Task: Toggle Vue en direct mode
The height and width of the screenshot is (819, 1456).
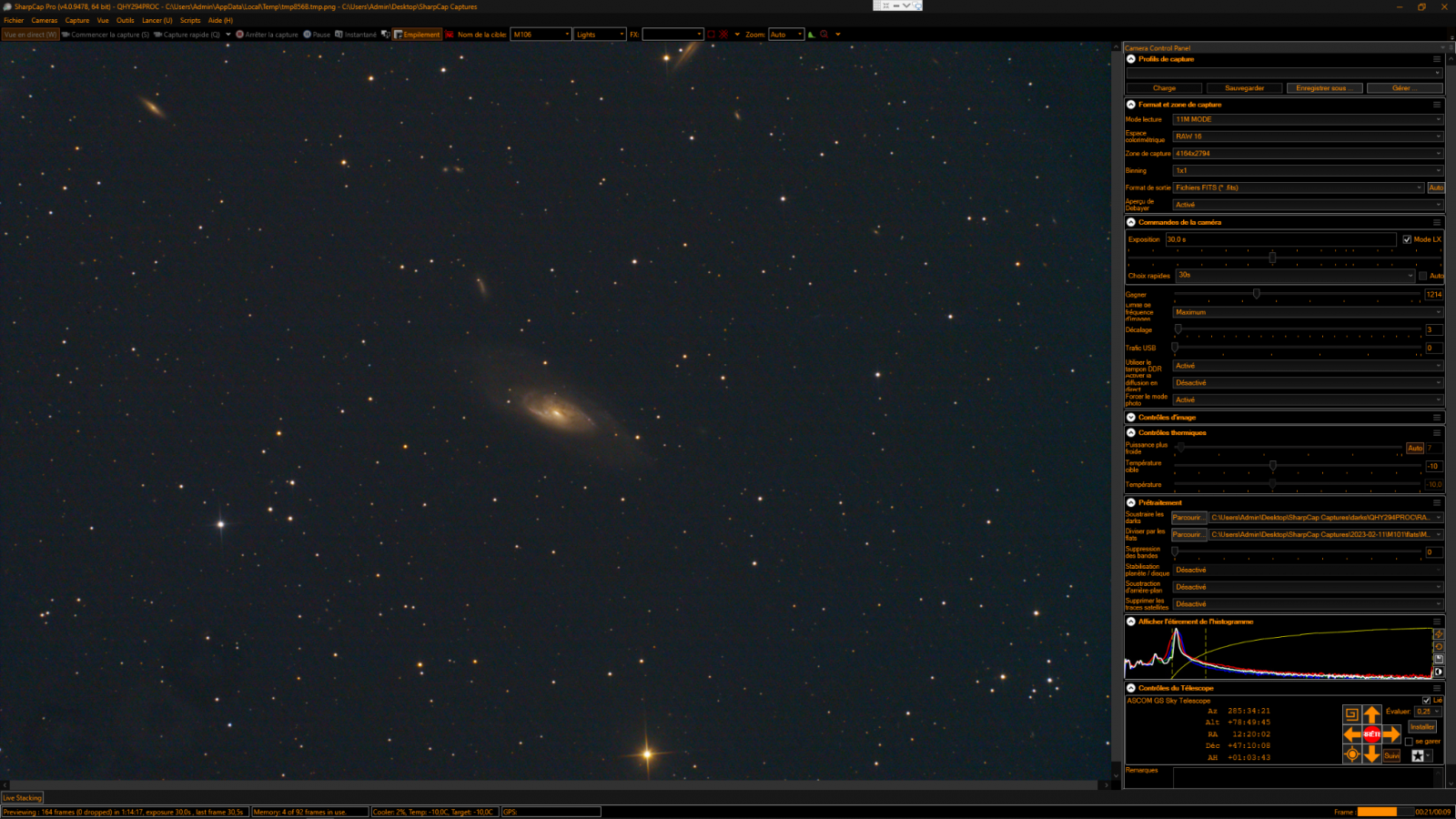Action: click(30, 35)
